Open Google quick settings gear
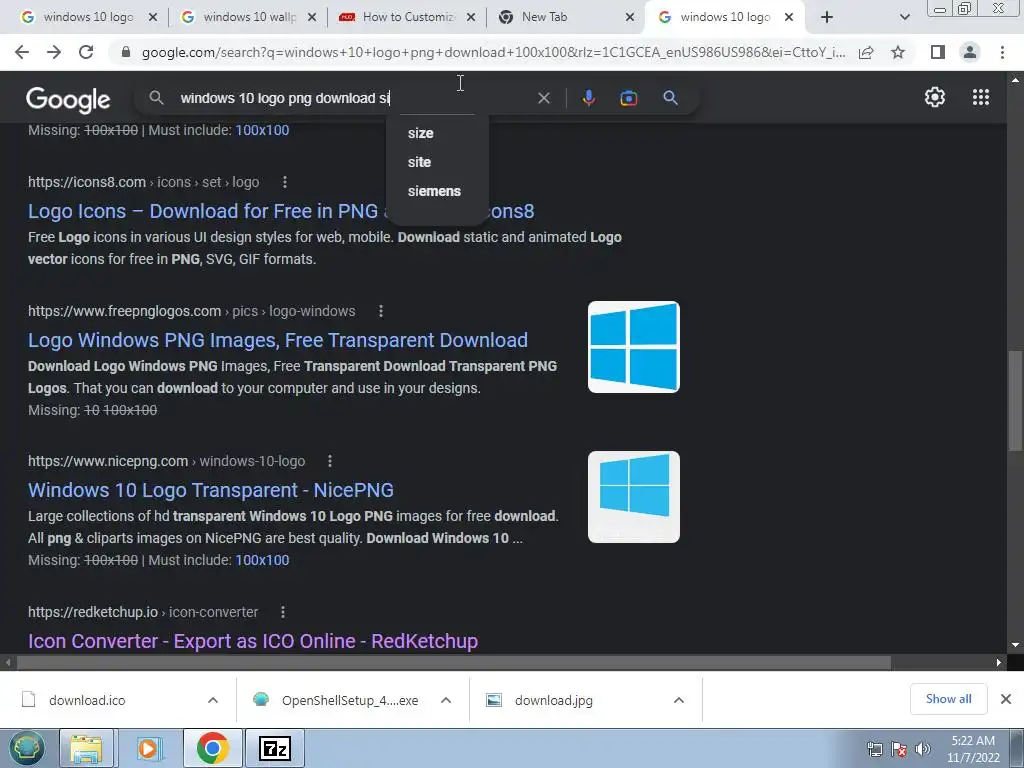Viewport: 1024px width, 768px height. click(x=935, y=97)
